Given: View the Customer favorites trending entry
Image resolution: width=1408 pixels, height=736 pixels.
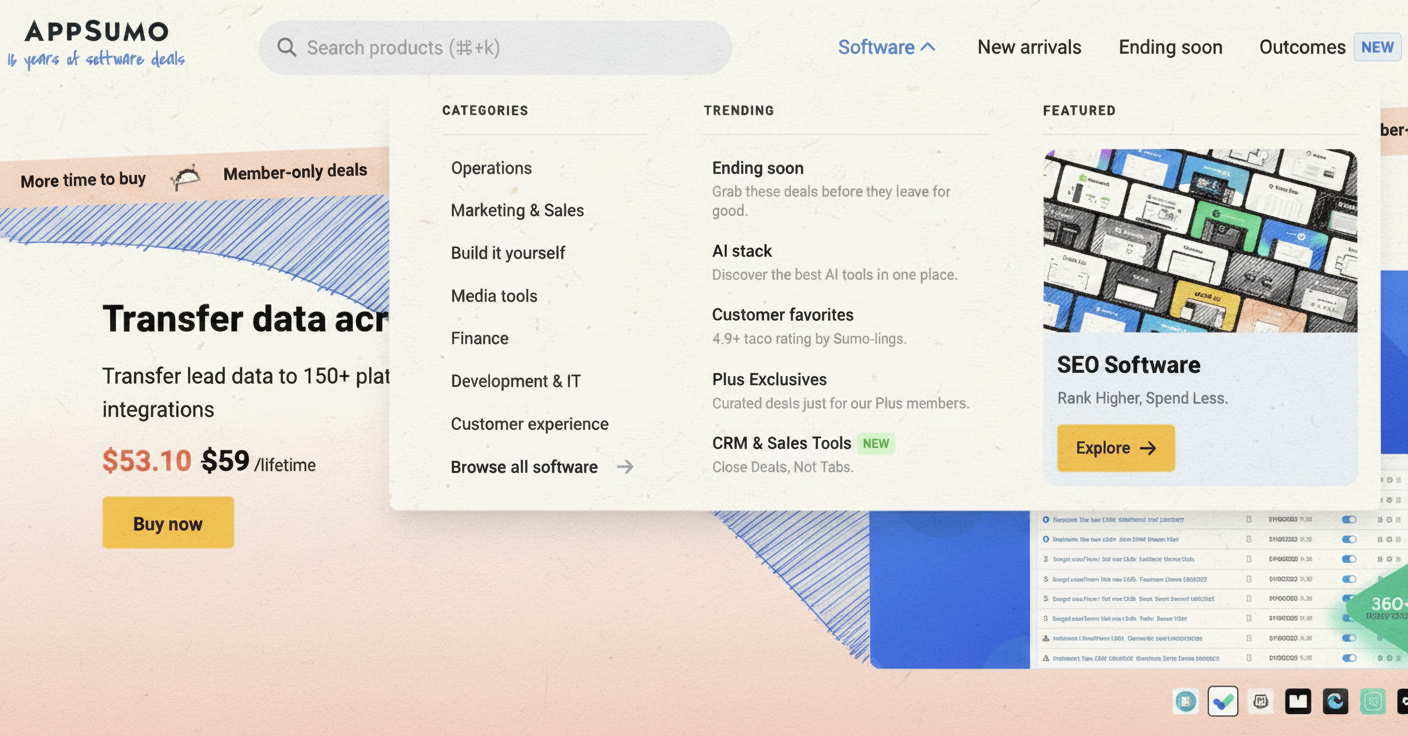Looking at the screenshot, I should pos(783,315).
